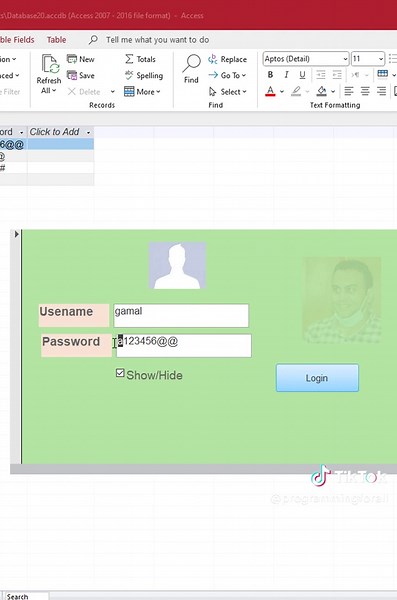Click the Delete record button
This screenshot has width=397, height=600.
pos(84,92)
